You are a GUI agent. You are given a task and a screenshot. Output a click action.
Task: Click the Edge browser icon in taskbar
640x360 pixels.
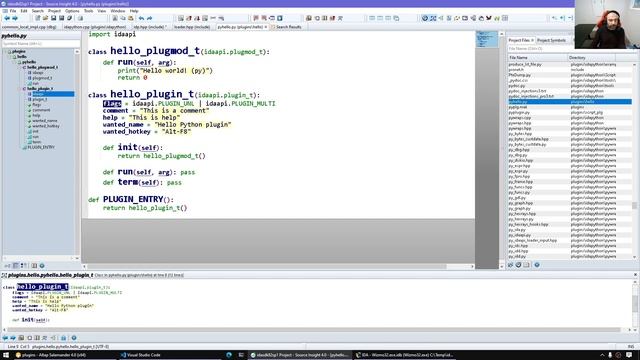click(x=229, y=355)
